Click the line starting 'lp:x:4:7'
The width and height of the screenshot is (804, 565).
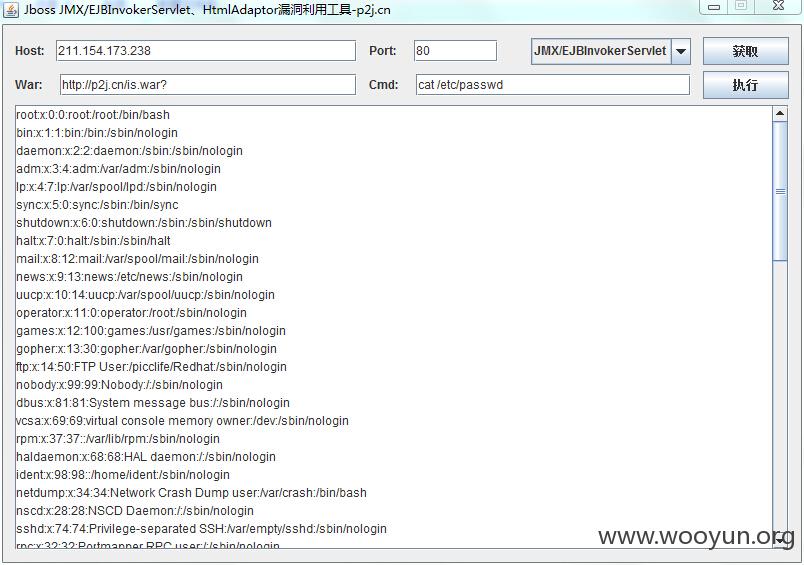click(x=116, y=187)
